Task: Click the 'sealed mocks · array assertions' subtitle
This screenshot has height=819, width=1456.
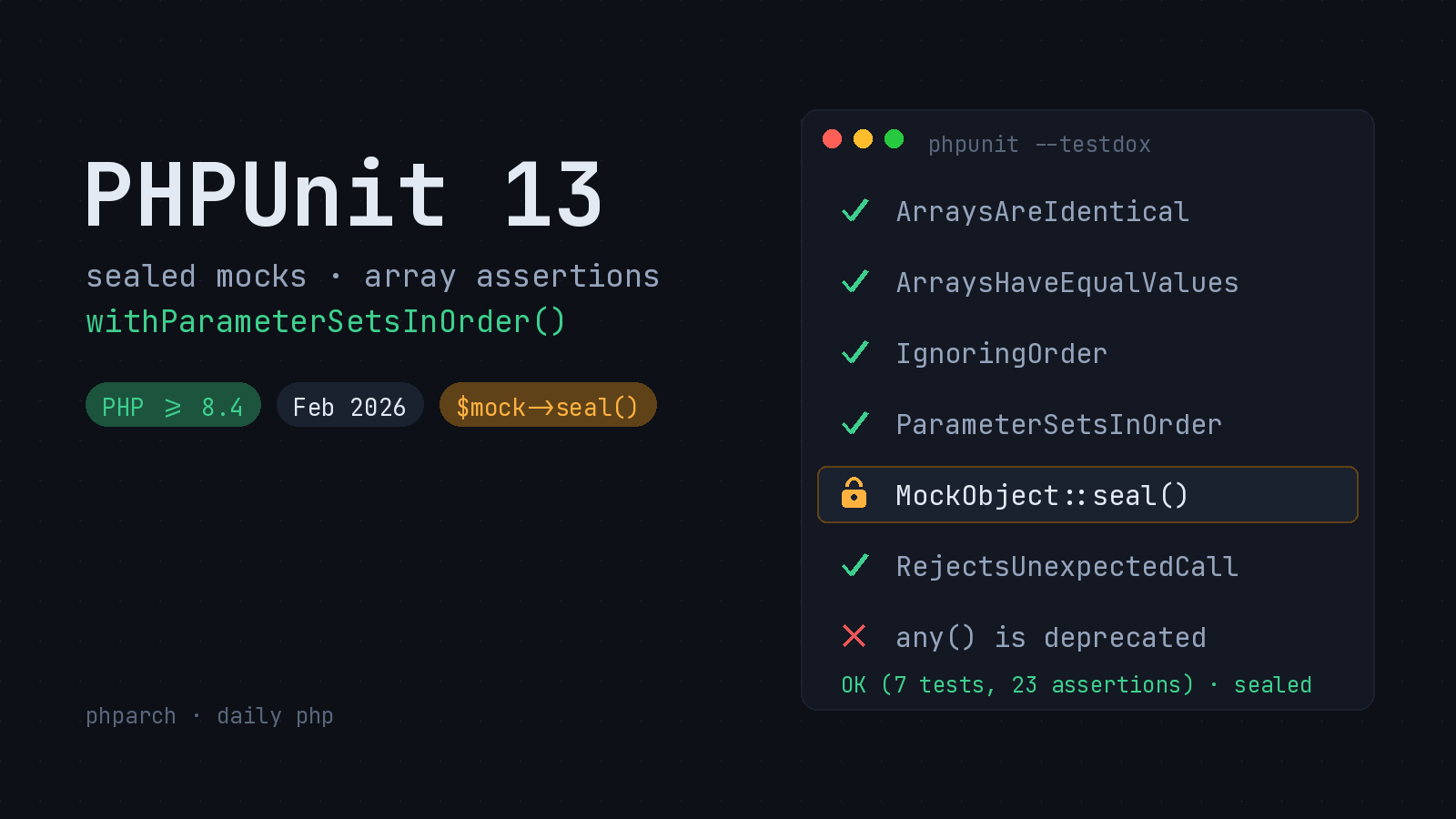Action: point(373,277)
